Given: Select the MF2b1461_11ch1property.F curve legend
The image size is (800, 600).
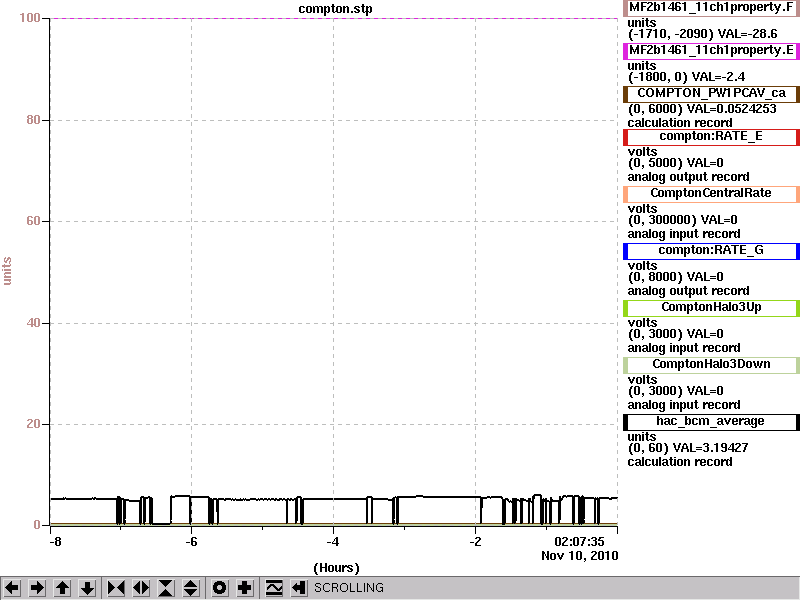Looking at the screenshot, I should [x=711, y=8].
